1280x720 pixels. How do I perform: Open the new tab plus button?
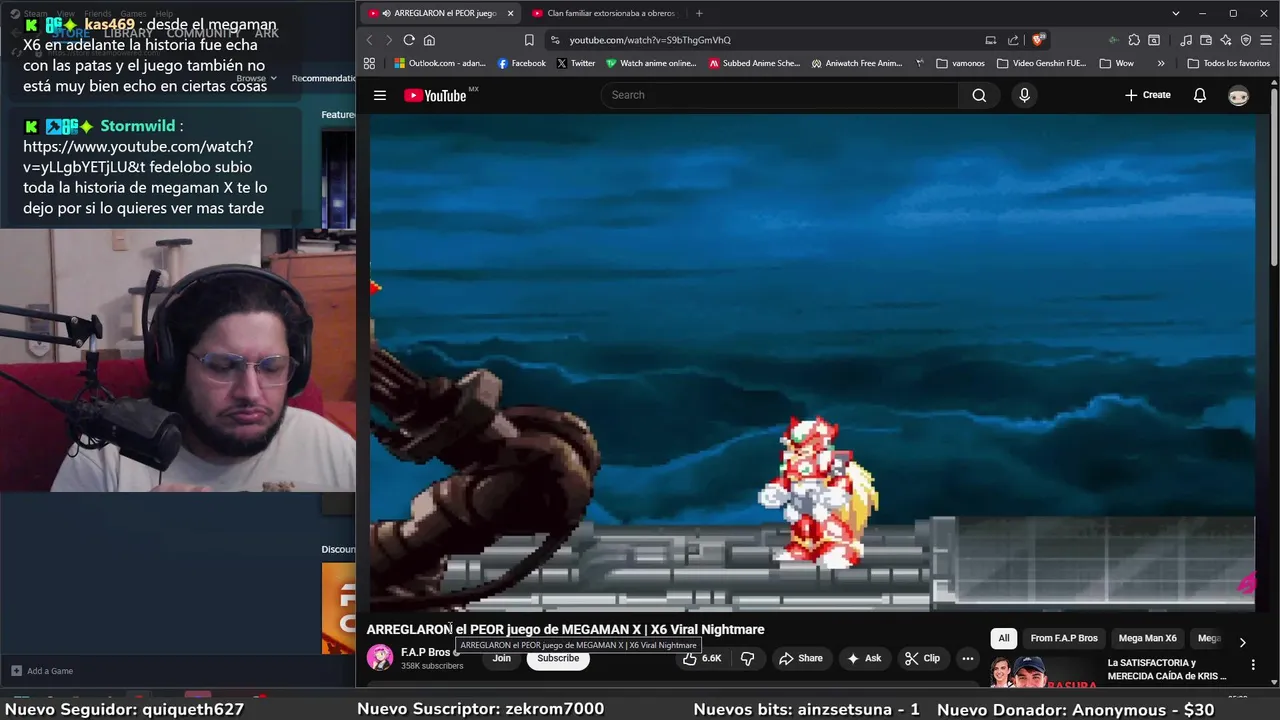click(698, 13)
